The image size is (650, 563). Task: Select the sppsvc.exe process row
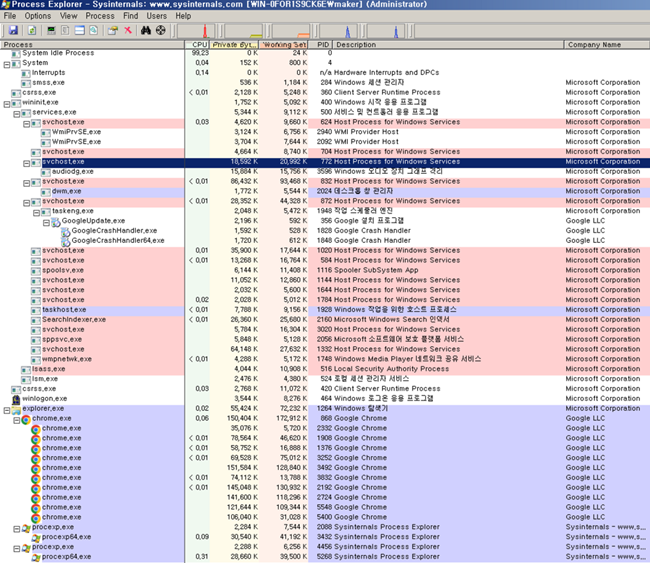pyautogui.click(x=325, y=339)
